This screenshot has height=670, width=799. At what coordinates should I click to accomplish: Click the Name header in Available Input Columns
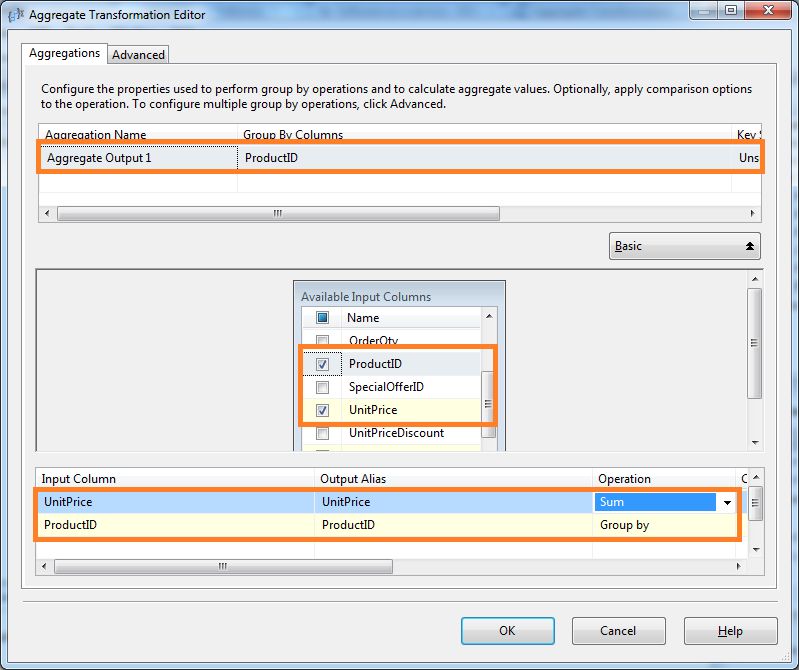click(x=411, y=317)
